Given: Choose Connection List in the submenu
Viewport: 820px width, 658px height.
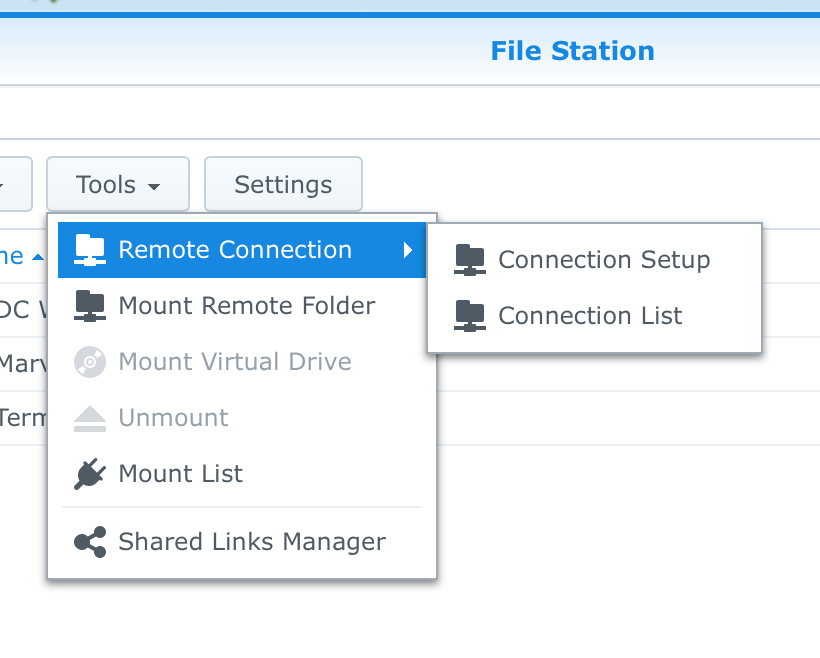Looking at the screenshot, I should point(590,316).
